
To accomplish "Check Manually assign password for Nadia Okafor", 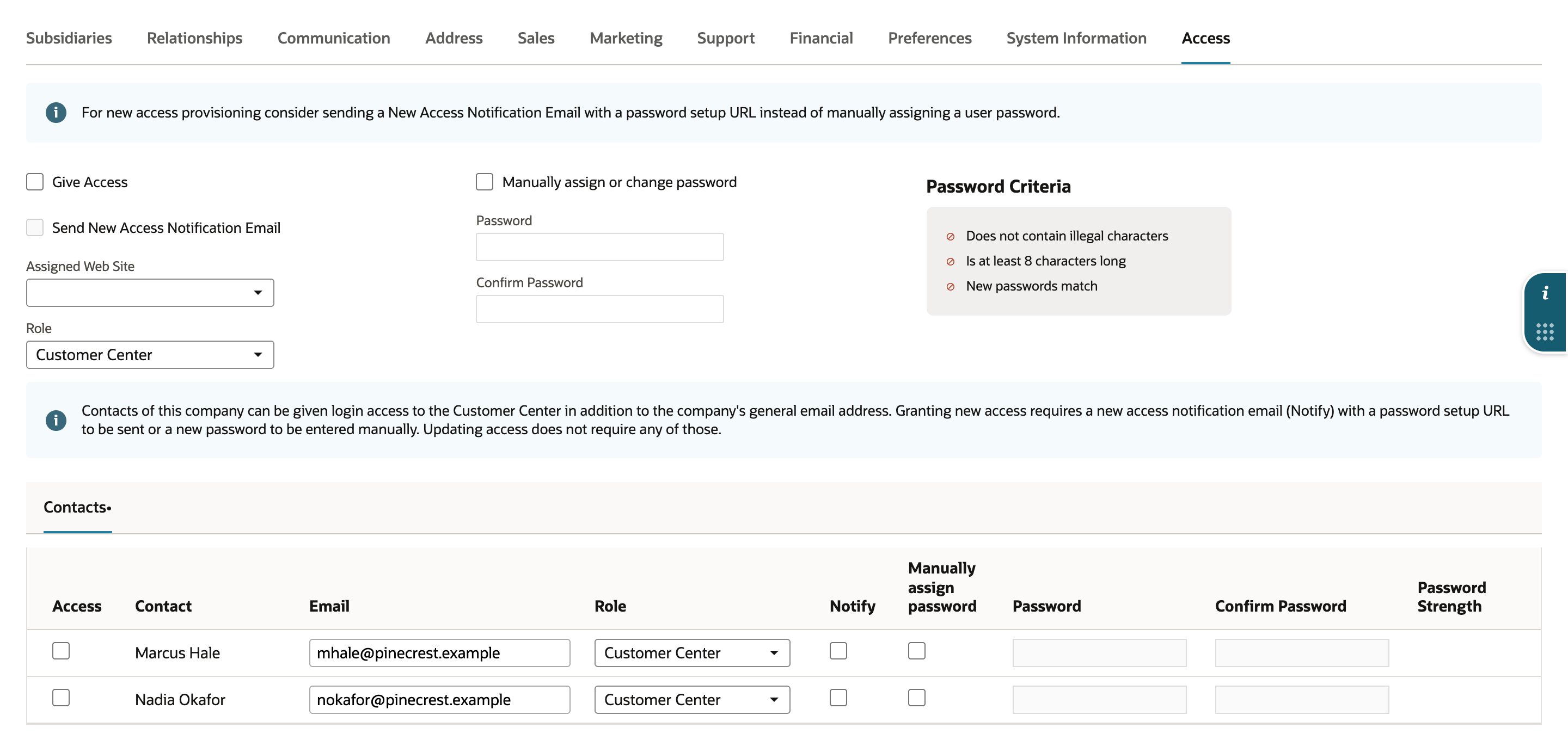I will coord(917,698).
